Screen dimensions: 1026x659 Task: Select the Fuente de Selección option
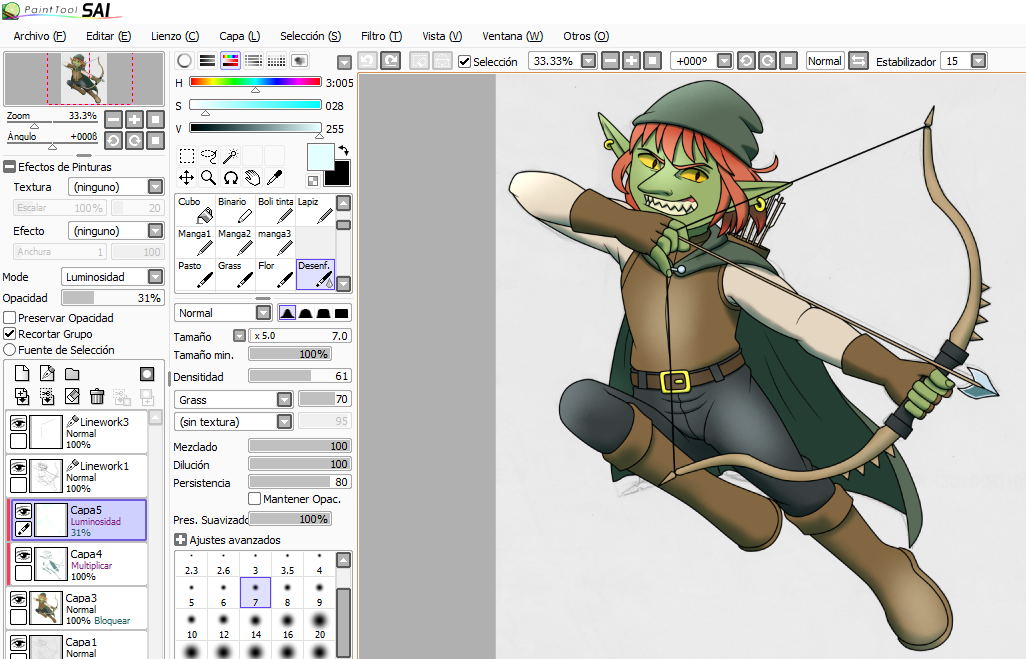[10, 350]
